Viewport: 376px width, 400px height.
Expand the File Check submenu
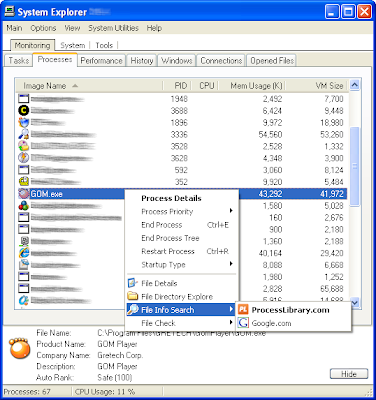[231, 322]
